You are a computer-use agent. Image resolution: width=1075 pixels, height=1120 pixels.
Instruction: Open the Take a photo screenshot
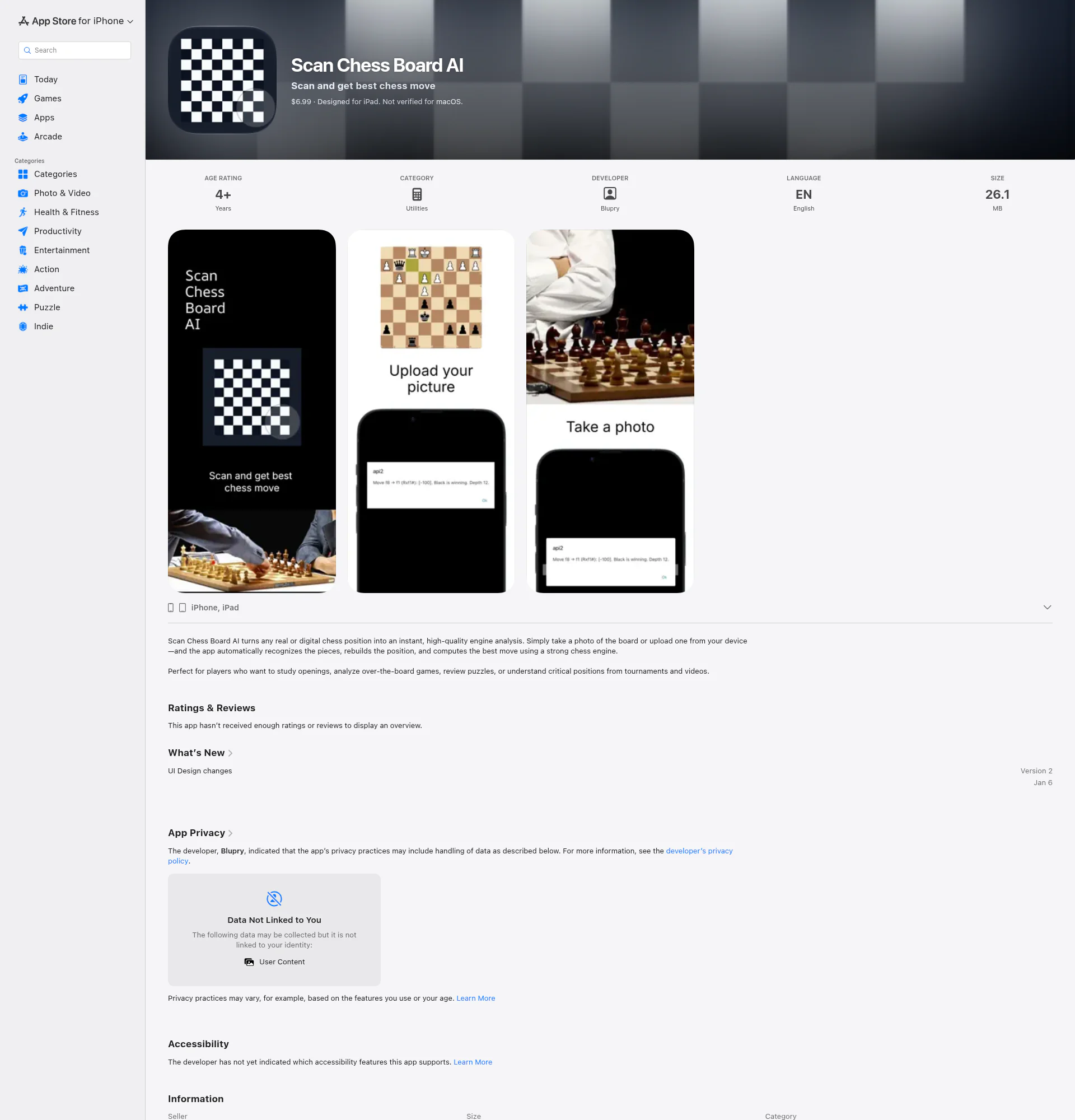tap(610, 412)
